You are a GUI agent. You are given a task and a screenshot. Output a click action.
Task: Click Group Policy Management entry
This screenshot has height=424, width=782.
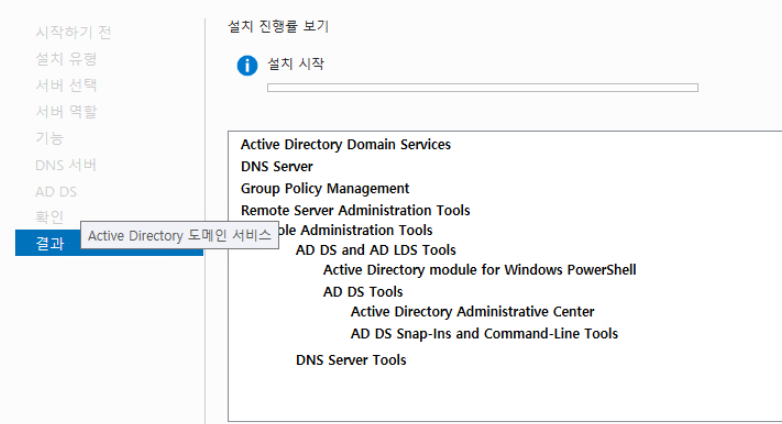pyautogui.click(x=325, y=188)
